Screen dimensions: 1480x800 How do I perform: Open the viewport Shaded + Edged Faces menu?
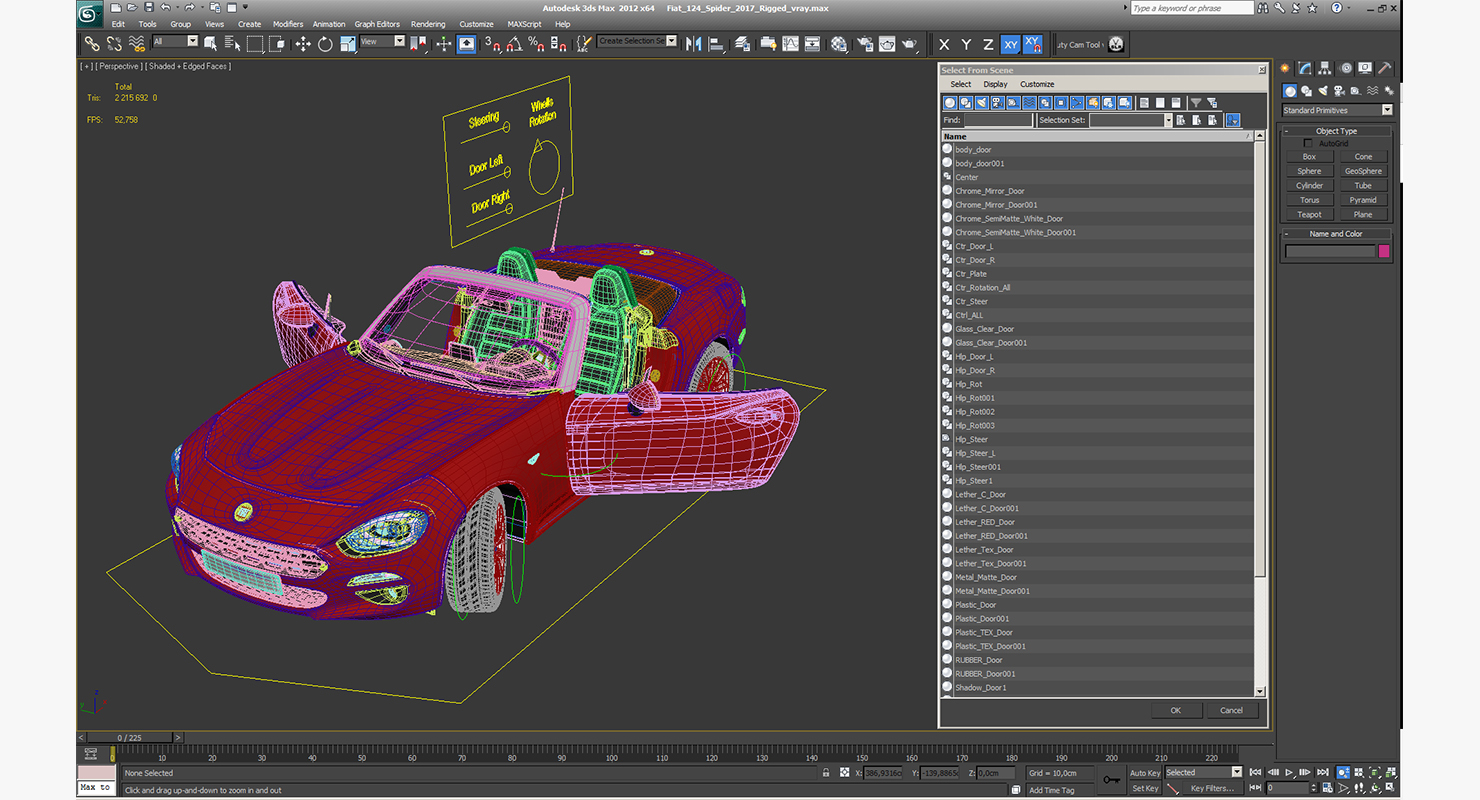[x=190, y=67]
